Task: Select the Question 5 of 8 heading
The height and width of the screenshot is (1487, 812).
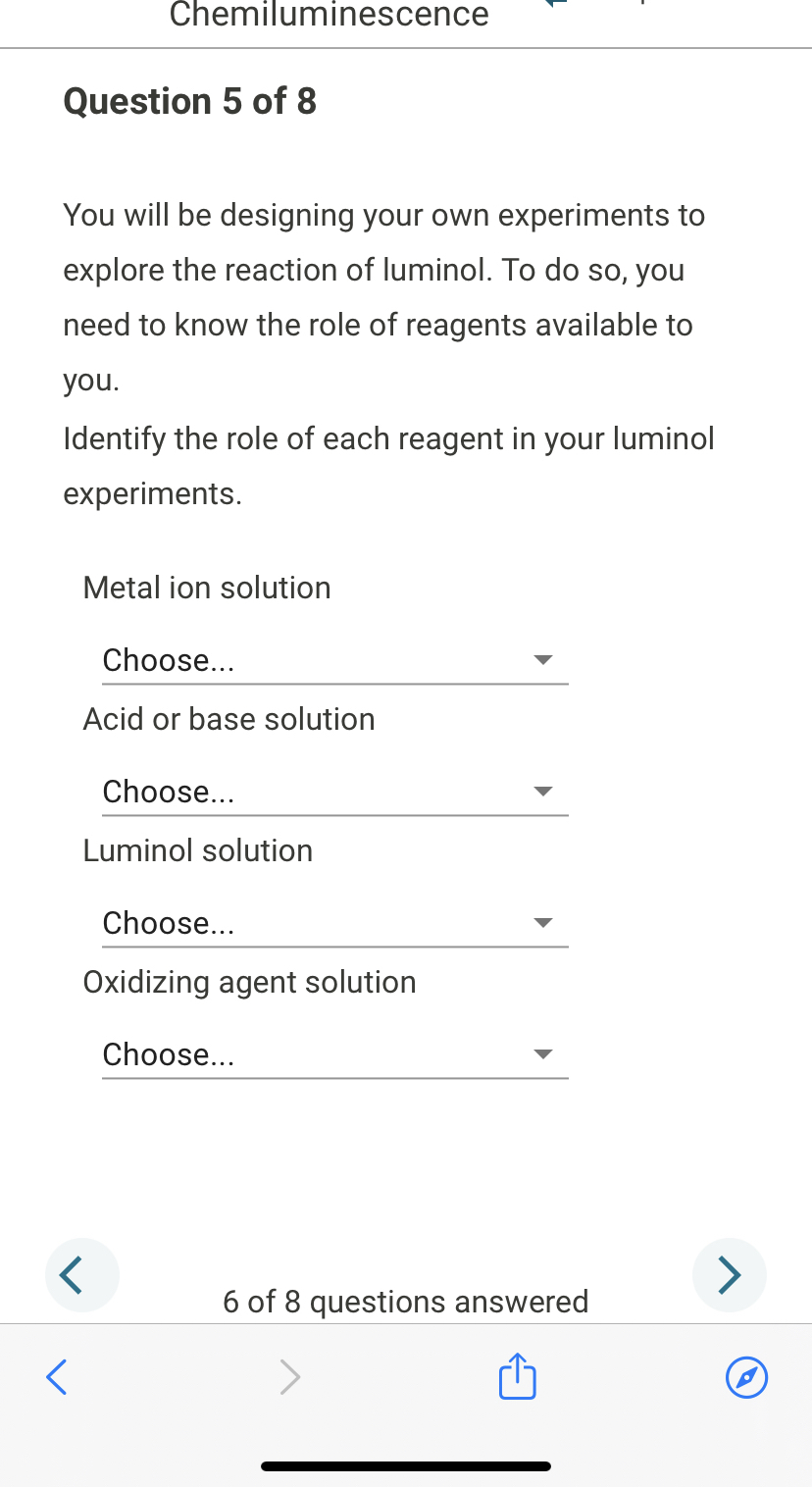Action: point(189,101)
